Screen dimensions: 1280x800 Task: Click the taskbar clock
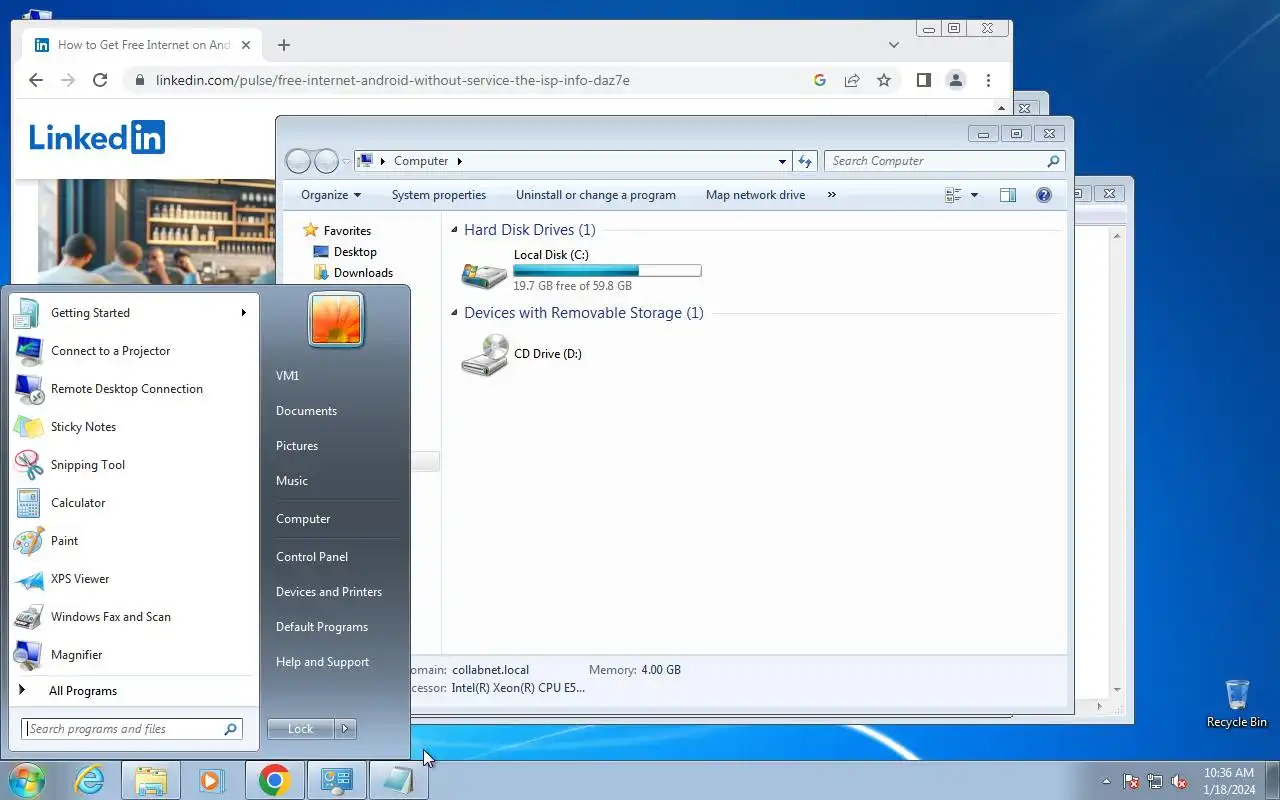pos(1229,781)
